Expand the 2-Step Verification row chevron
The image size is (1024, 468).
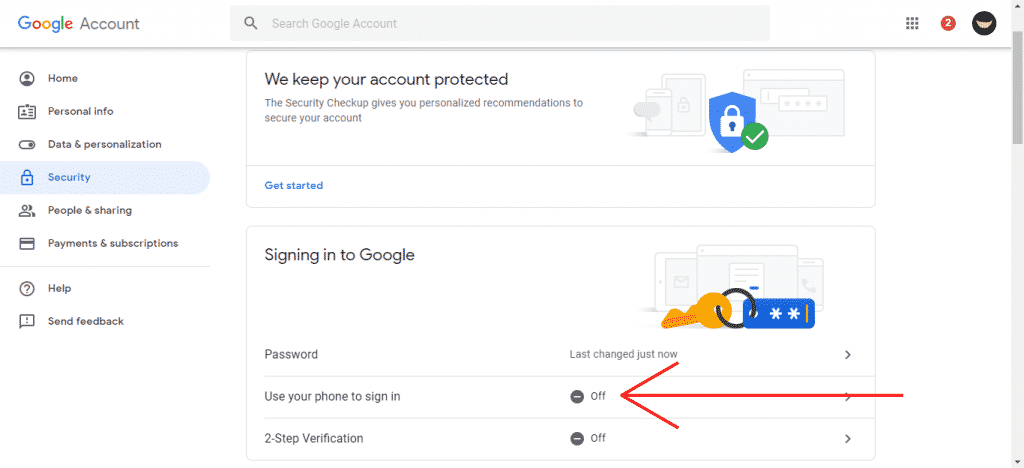[847, 438]
